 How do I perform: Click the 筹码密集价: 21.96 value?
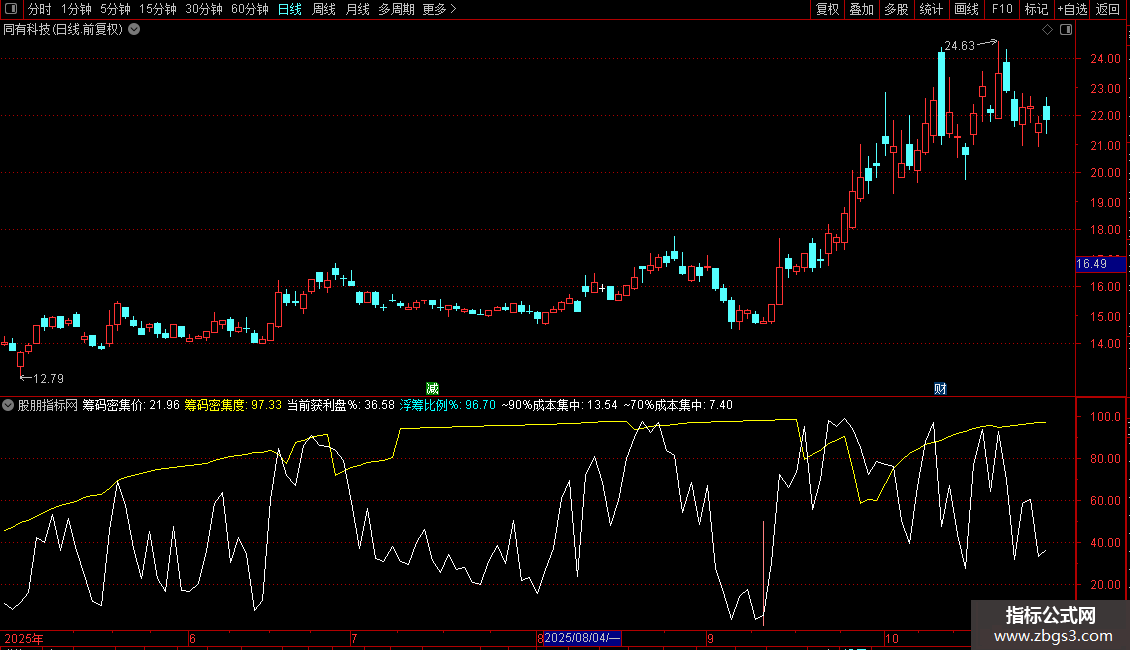point(130,405)
